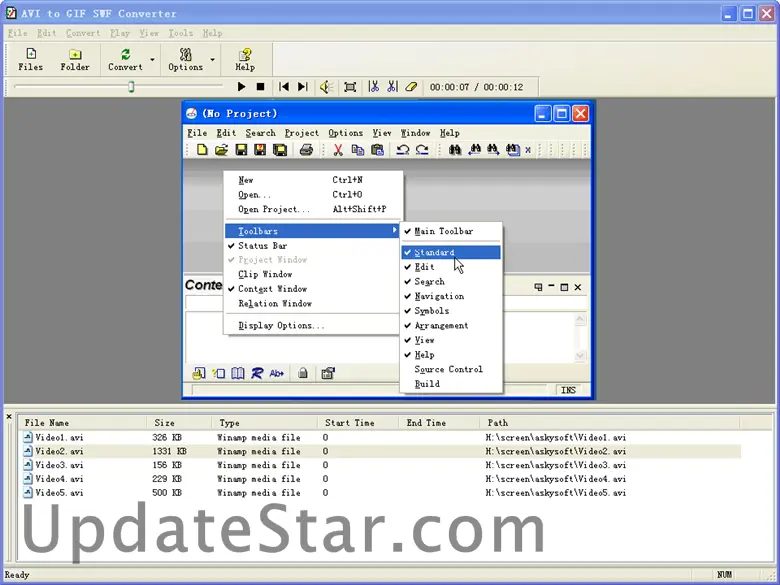Click the Undo arrow icon
The image size is (780, 585).
click(402, 150)
